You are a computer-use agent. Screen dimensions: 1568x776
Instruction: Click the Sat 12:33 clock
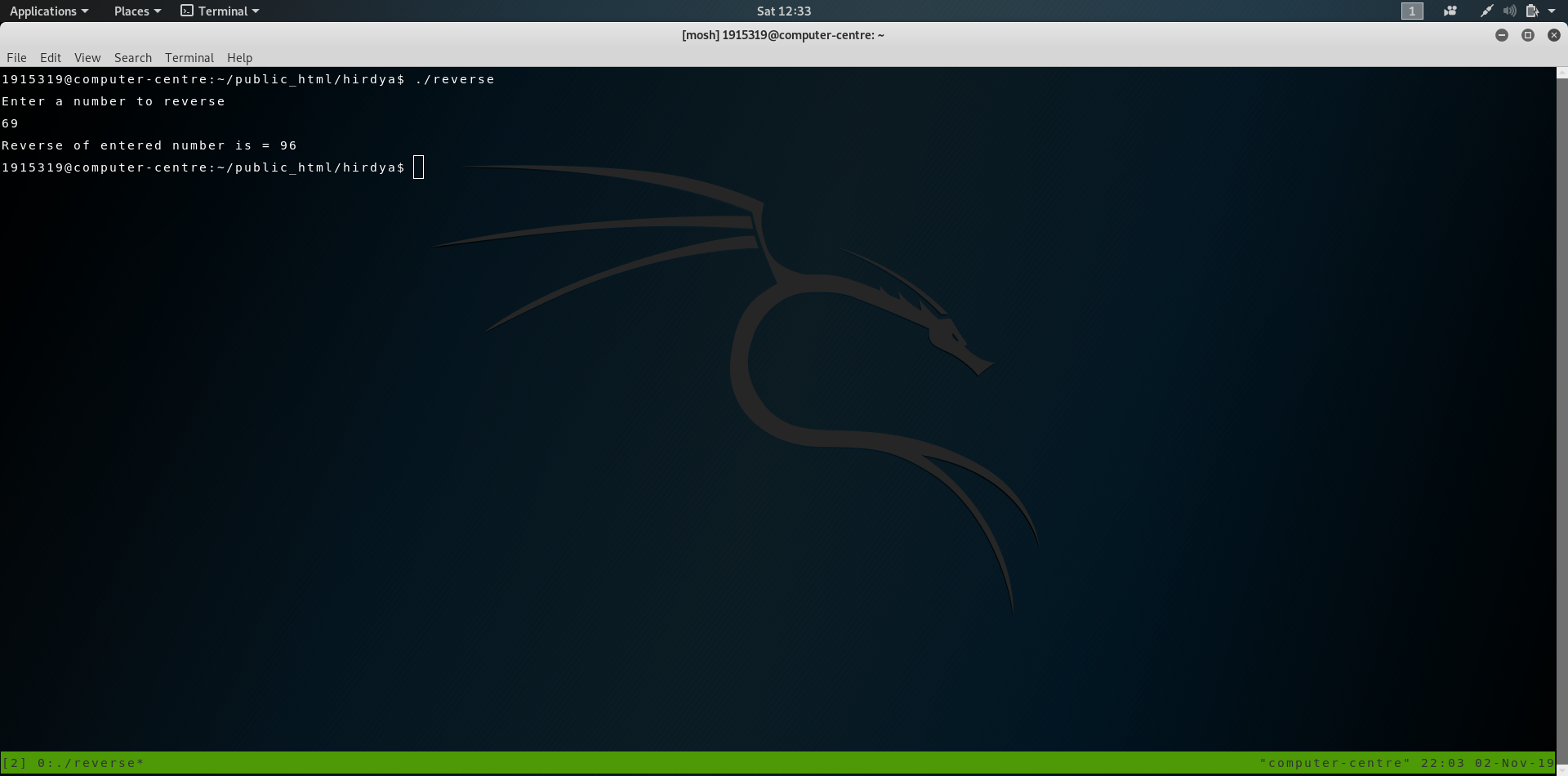point(784,11)
